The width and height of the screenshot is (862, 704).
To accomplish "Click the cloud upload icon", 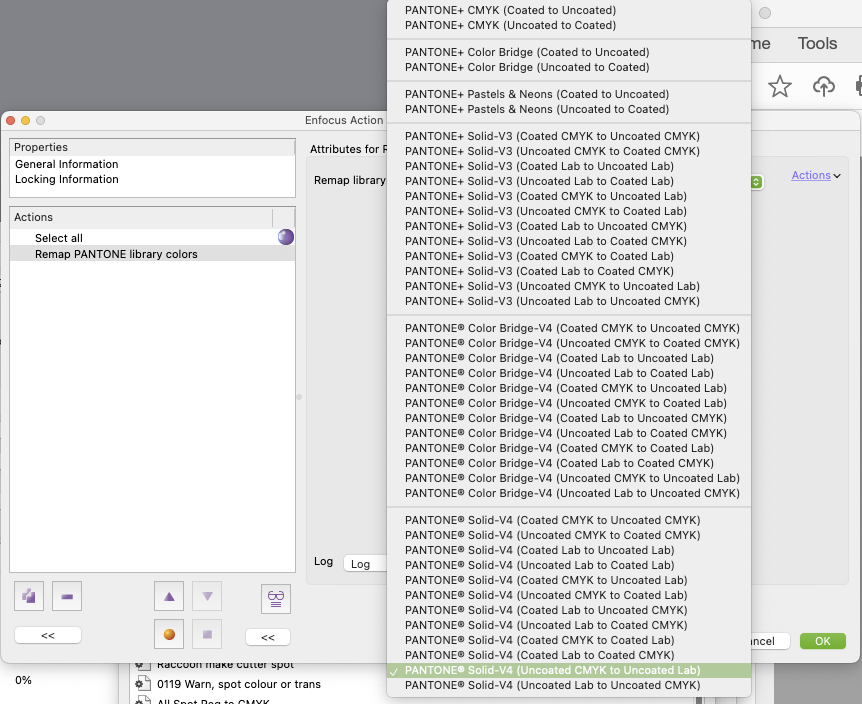I will tap(824, 87).
